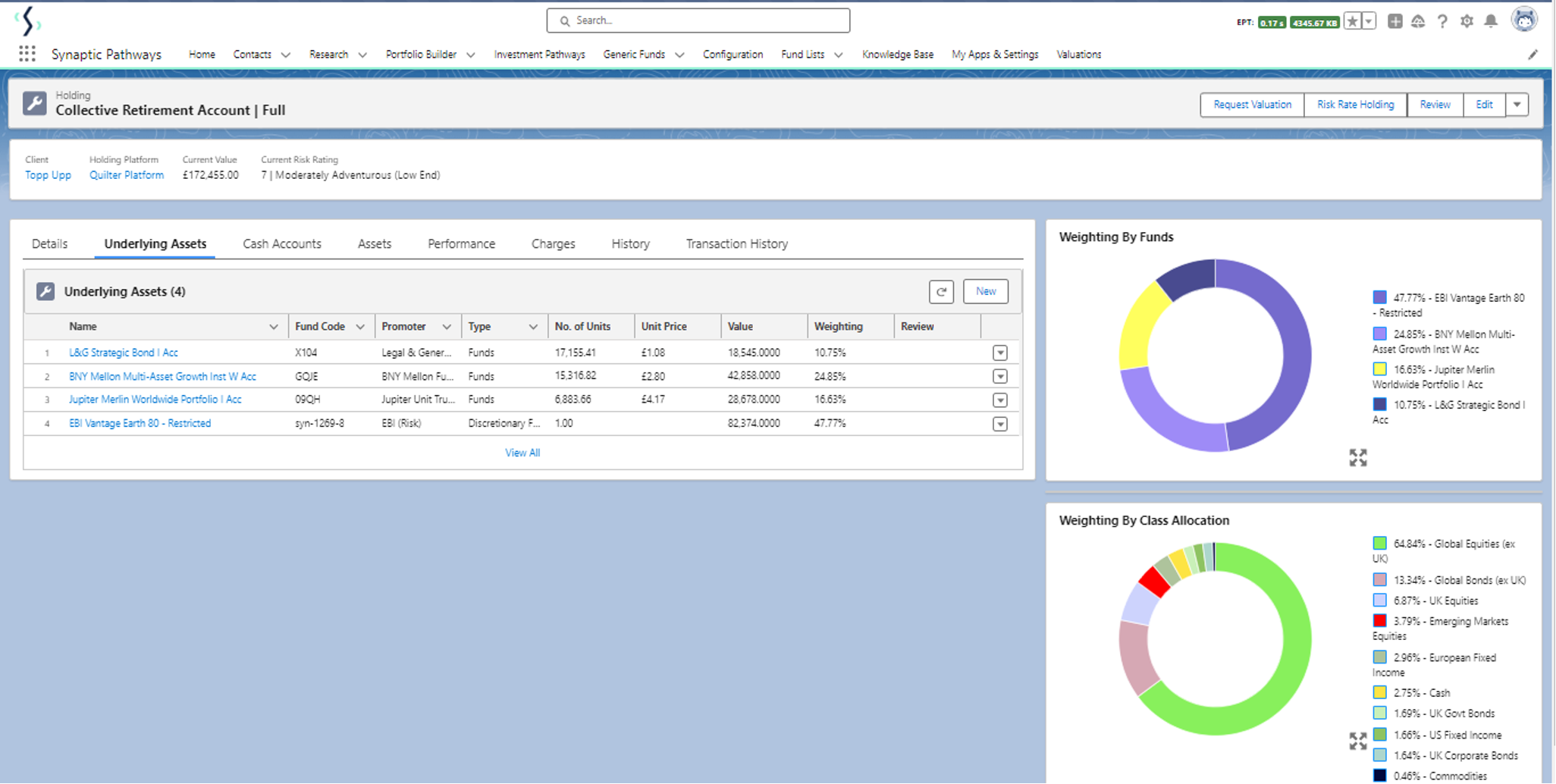This screenshot has height=784, width=1556.
Task: Click the green Global Equities legend swatch
Action: 1380,543
